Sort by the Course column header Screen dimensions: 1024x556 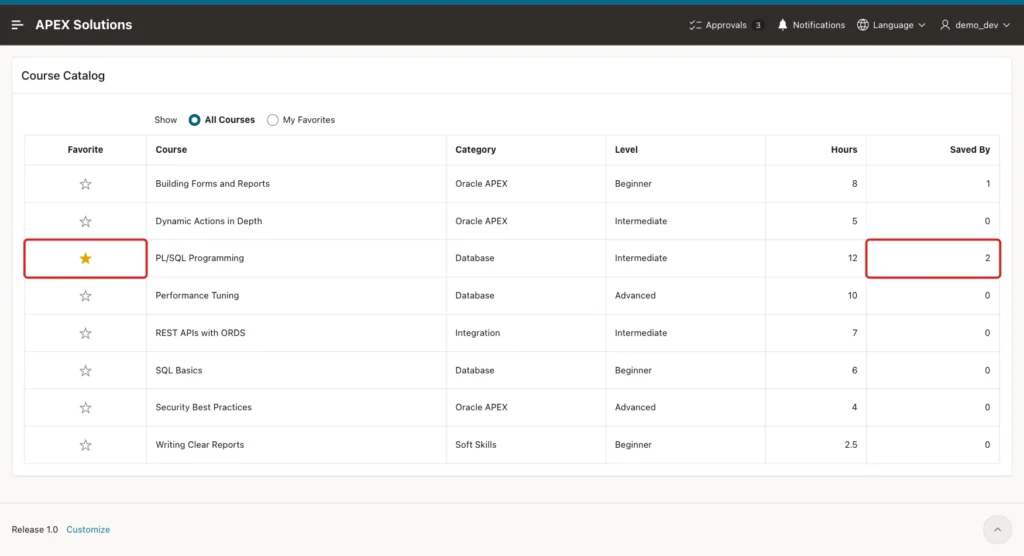(x=171, y=150)
